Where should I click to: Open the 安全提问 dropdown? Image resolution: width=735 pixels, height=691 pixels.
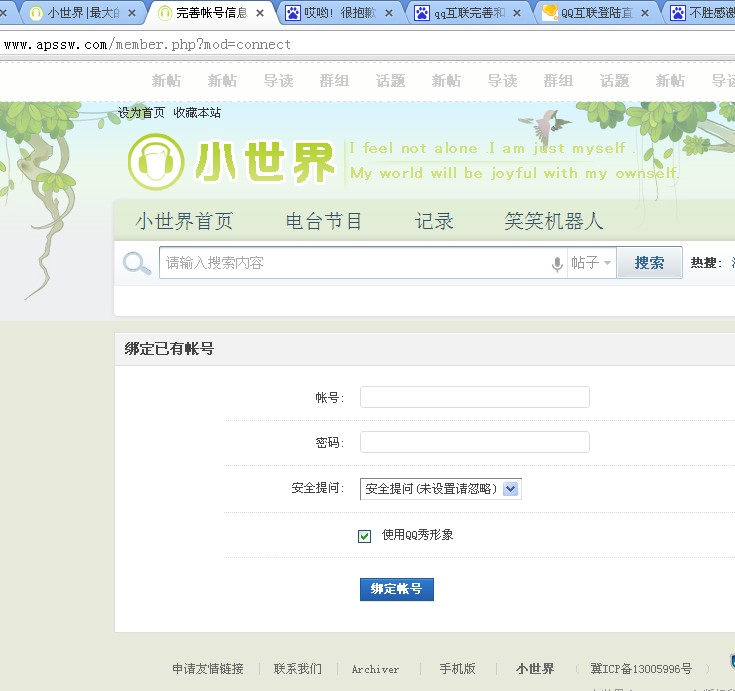pos(441,489)
